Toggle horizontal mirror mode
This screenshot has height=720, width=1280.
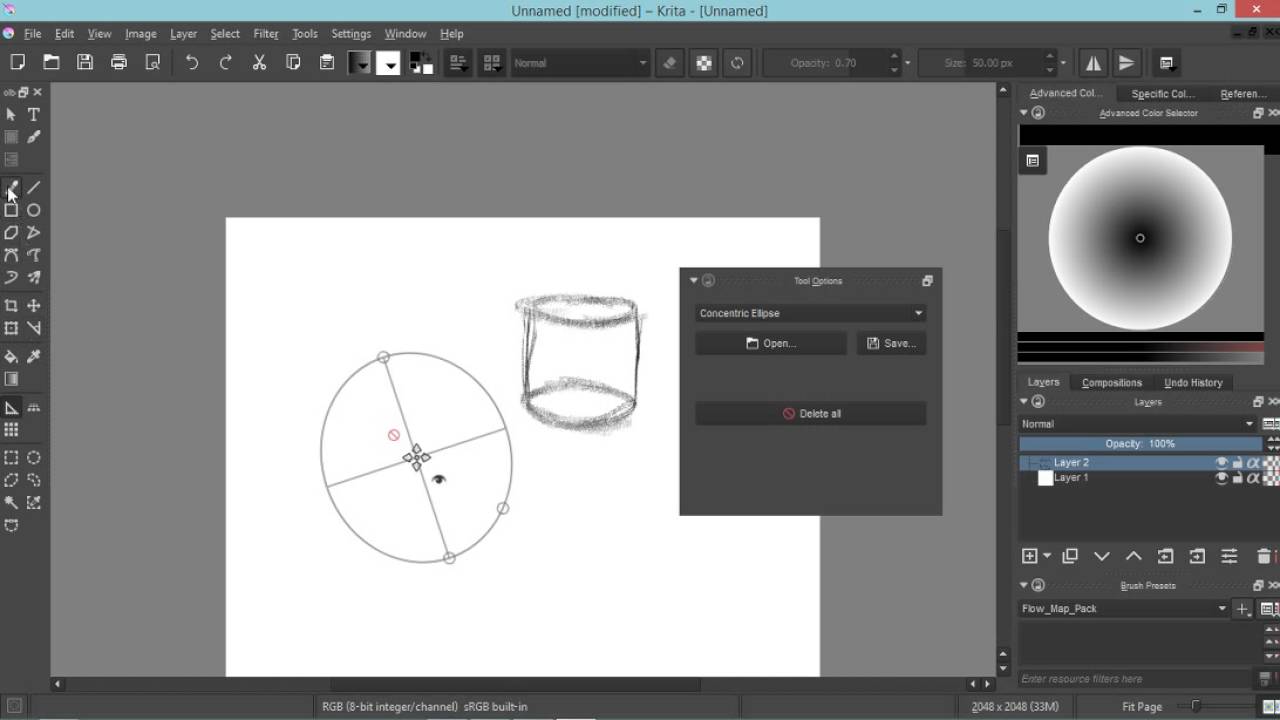(1093, 62)
